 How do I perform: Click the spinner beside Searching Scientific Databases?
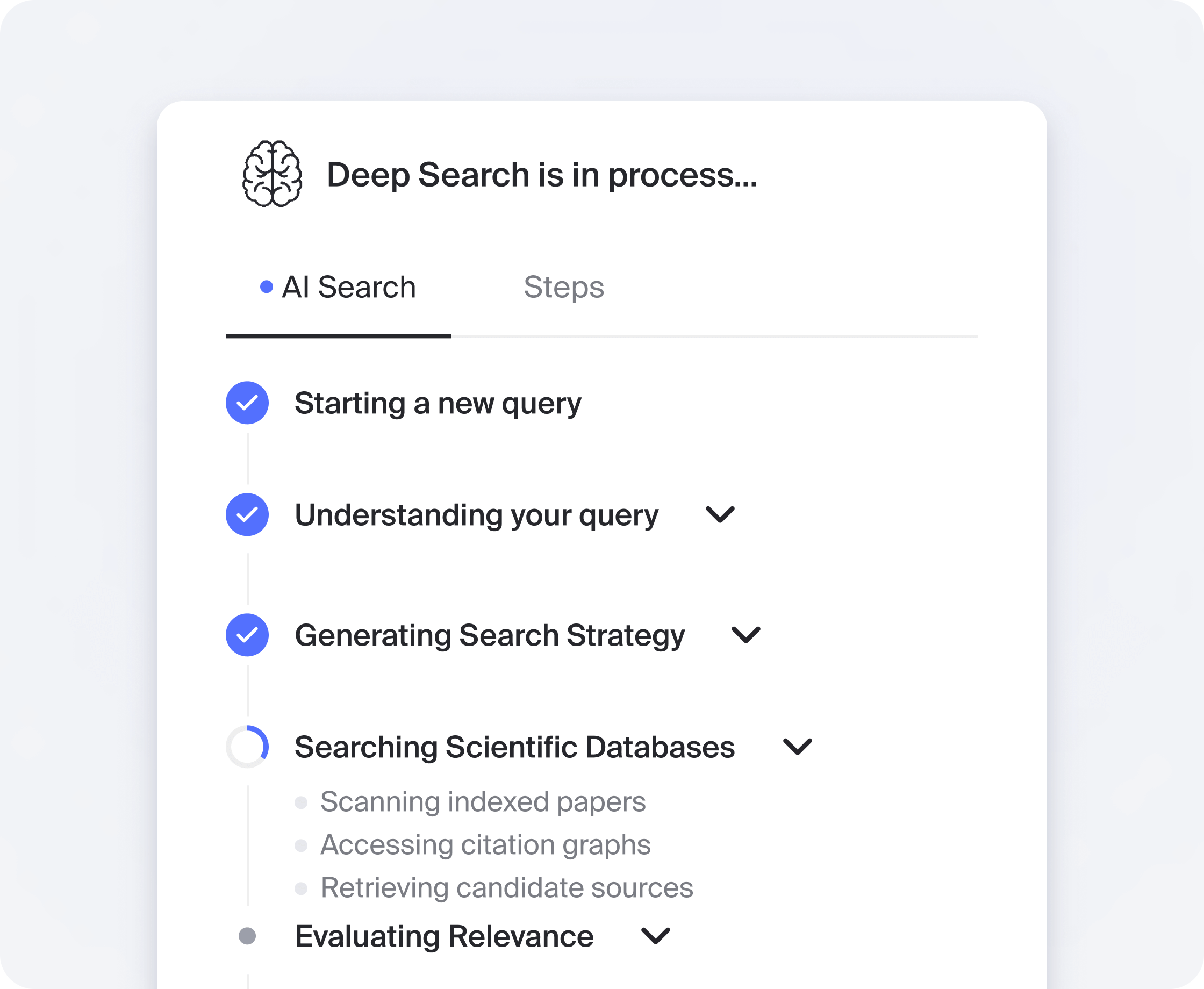click(x=247, y=746)
